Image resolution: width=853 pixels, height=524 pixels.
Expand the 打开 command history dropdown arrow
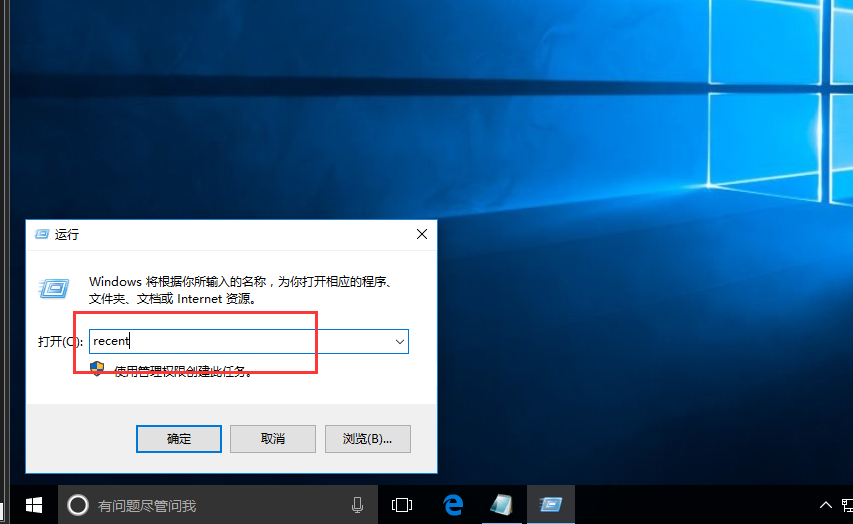(x=400, y=342)
